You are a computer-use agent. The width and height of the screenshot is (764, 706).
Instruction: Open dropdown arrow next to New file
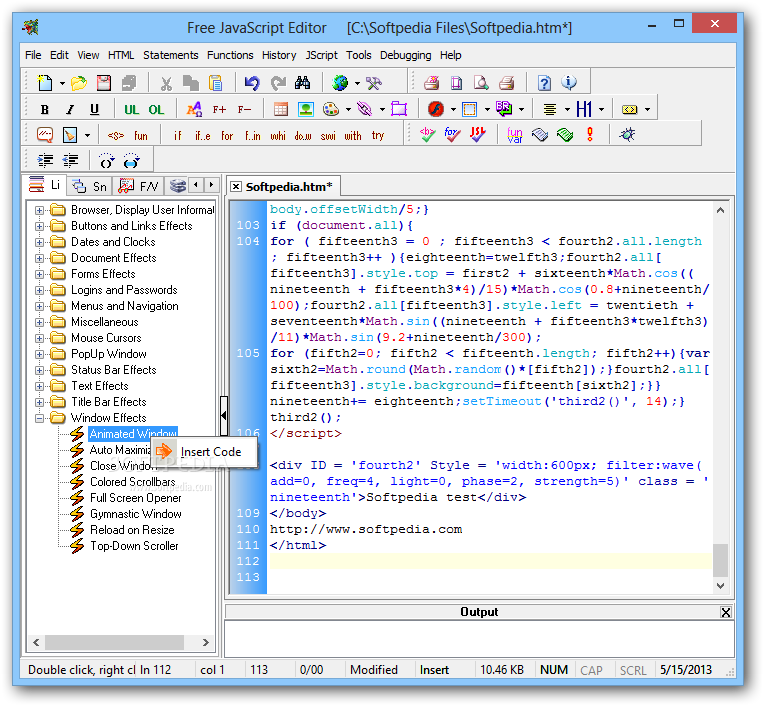(62, 83)
